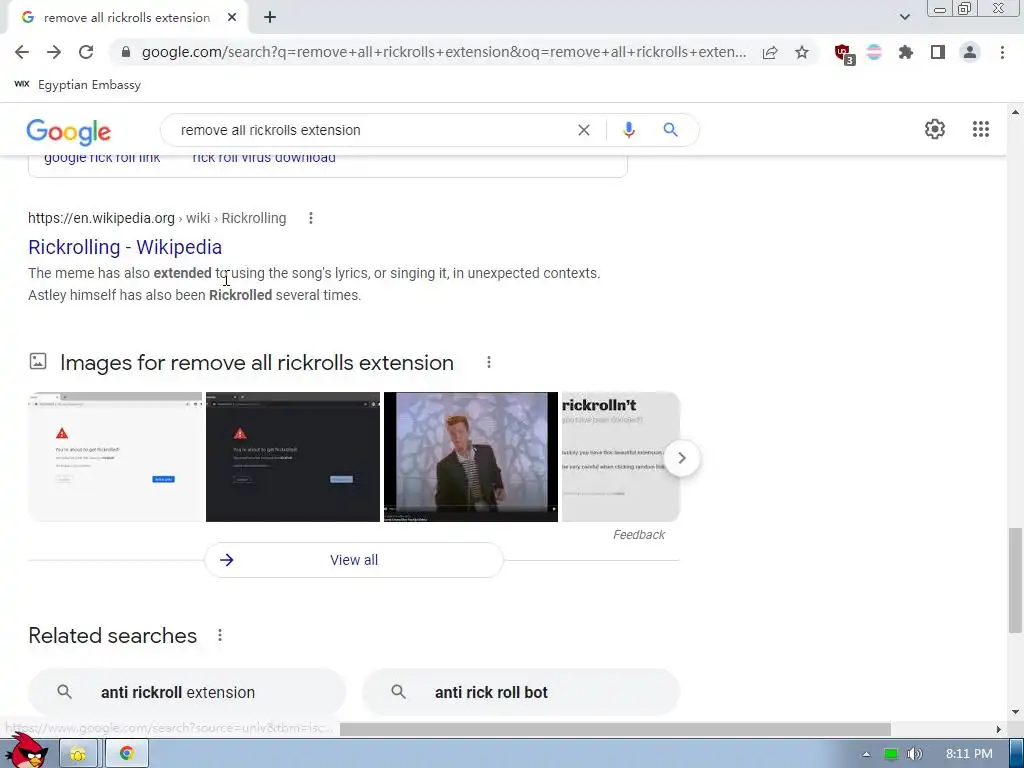
Task: Open the 8:11 PM taskbar clock
Action: (x=969, y=754)
